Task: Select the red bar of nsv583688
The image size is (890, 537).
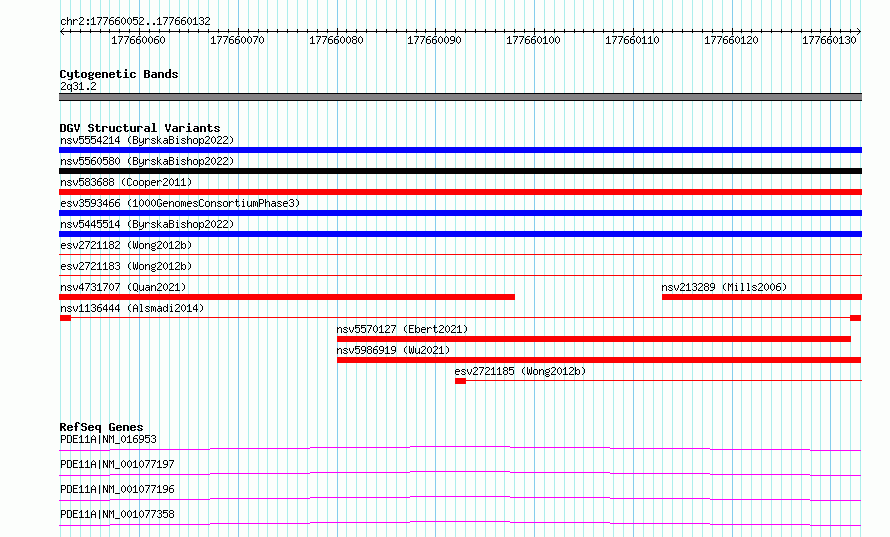Action: pyautogui.click(x=460, y=192)
